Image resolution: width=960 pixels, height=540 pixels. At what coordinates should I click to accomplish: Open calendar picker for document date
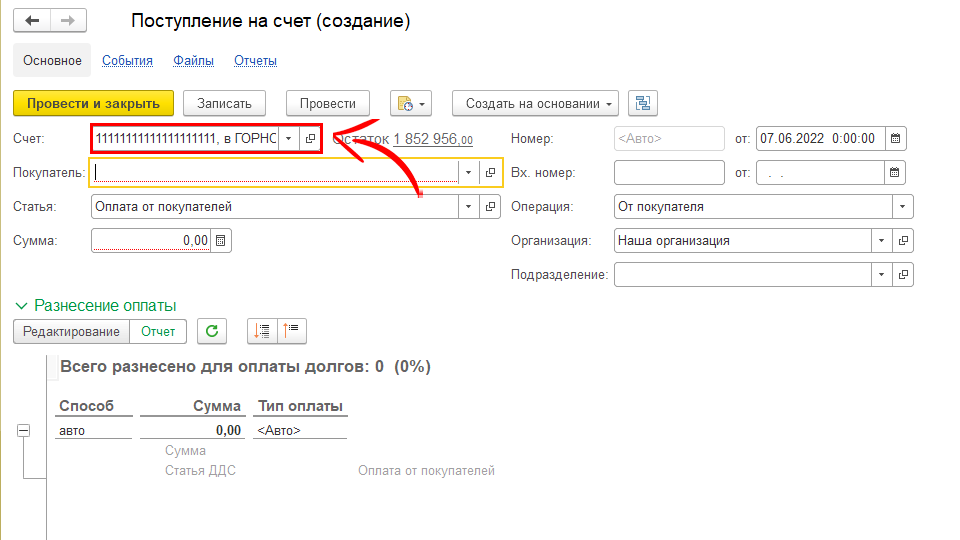click(896, 138)
